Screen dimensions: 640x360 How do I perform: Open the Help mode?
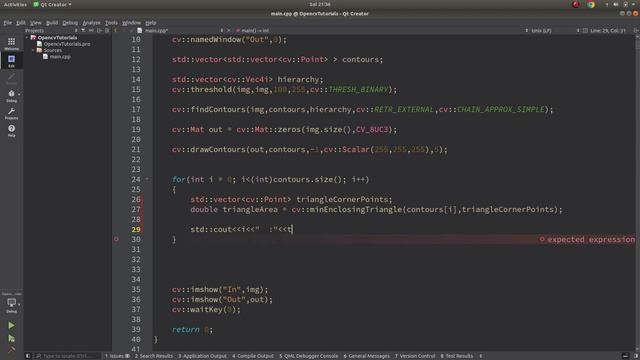pyautogui.click(x=11, y=131)
